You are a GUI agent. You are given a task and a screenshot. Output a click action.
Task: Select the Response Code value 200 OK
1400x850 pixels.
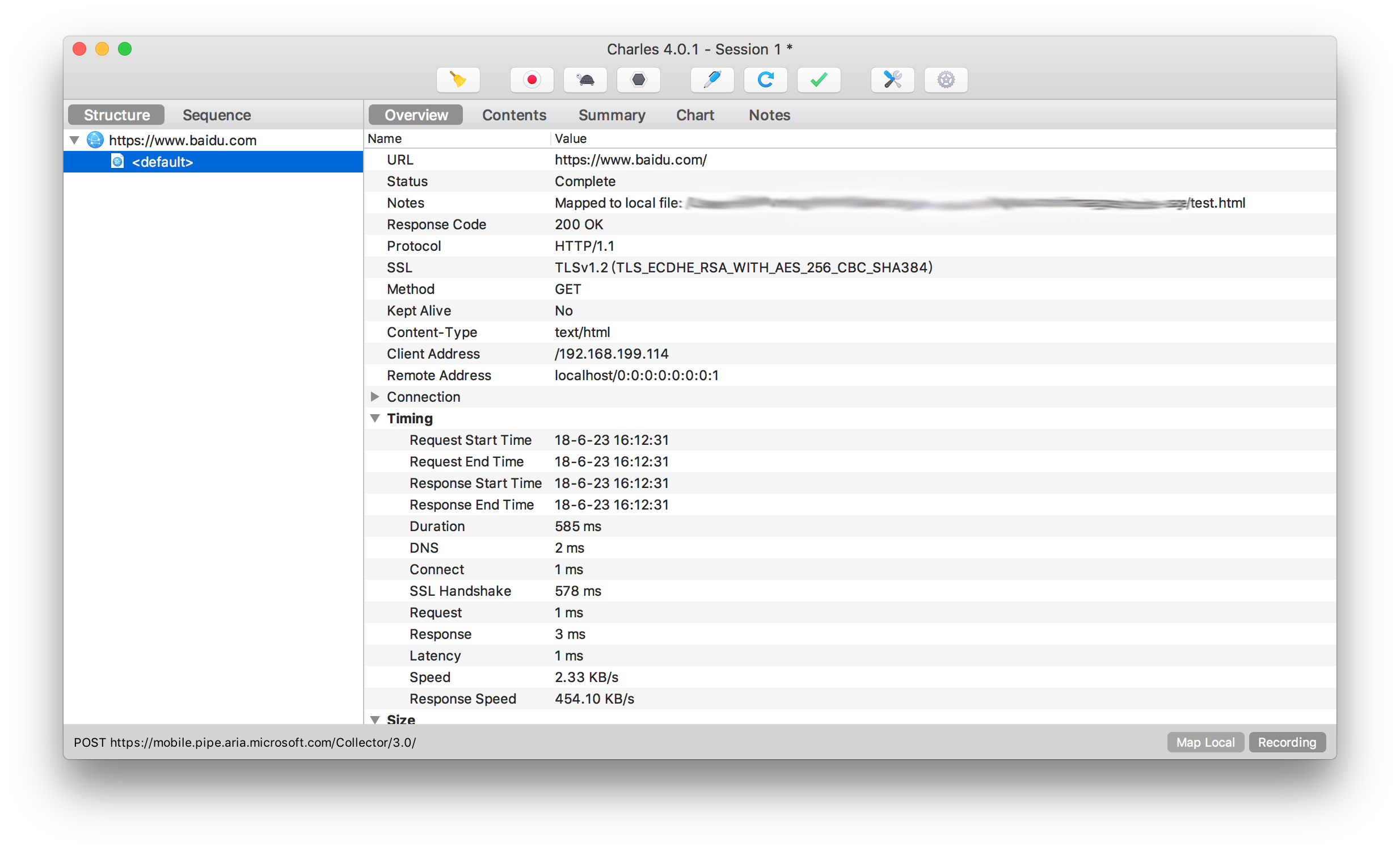(579, 225)
